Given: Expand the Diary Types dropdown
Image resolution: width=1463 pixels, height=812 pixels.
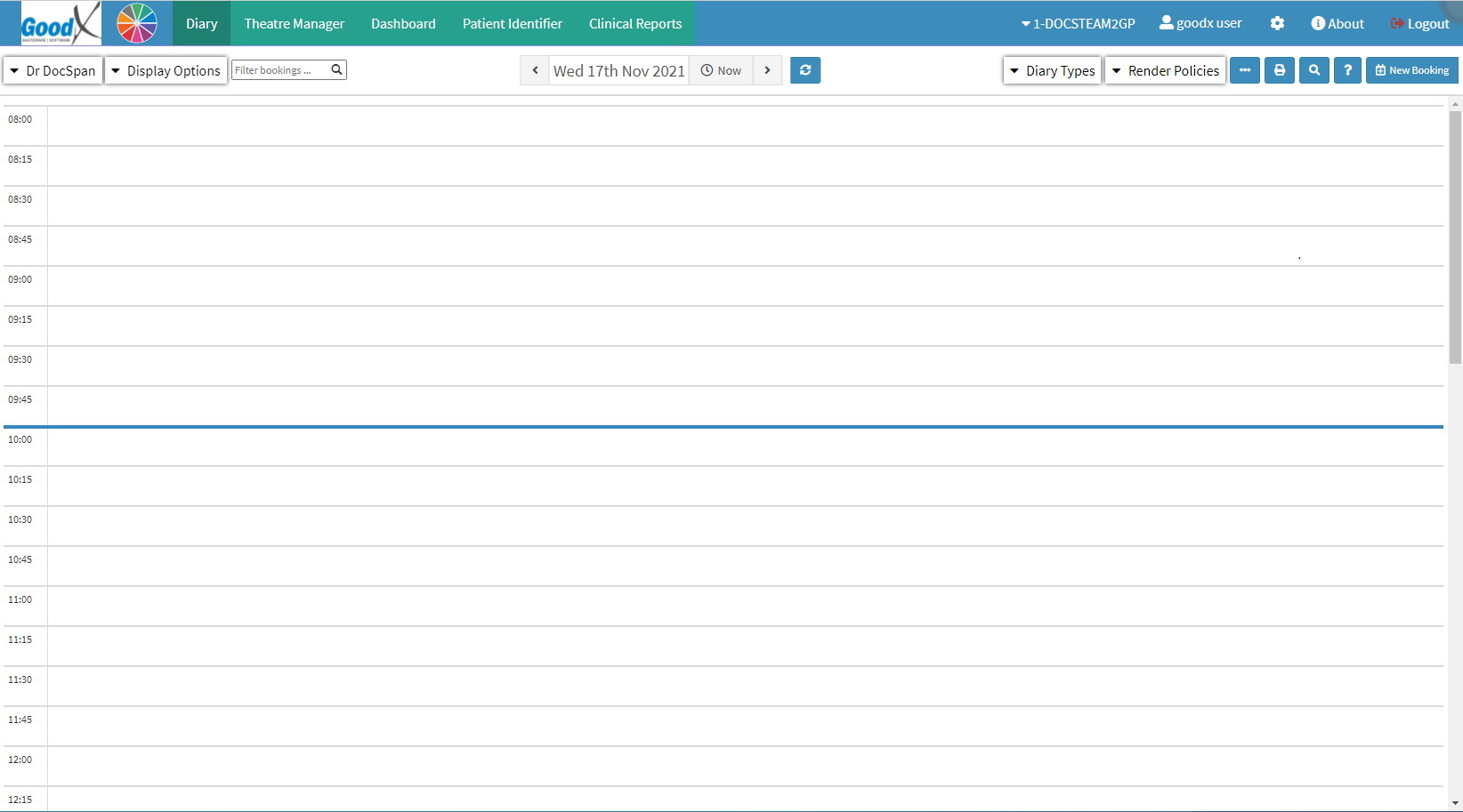Looking at the screenshot, I should (x=1052, y=71).
